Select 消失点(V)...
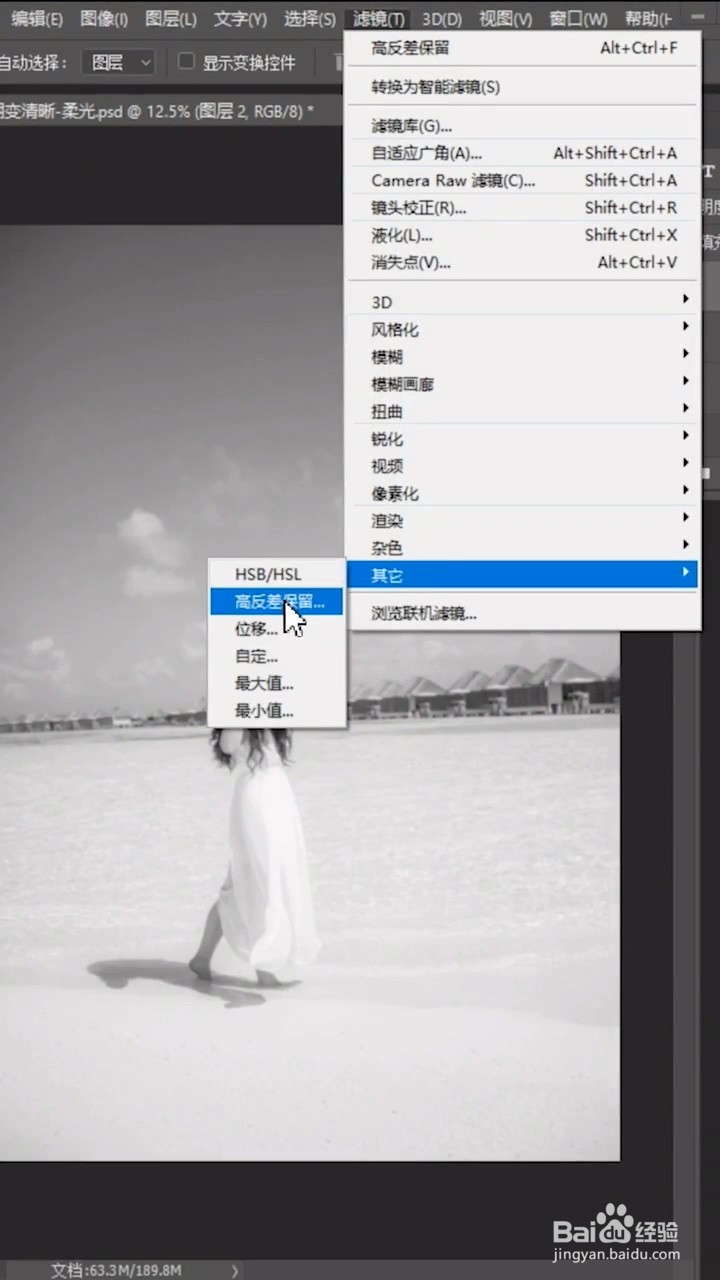The image size is (720, 1280). coord(523,263)
